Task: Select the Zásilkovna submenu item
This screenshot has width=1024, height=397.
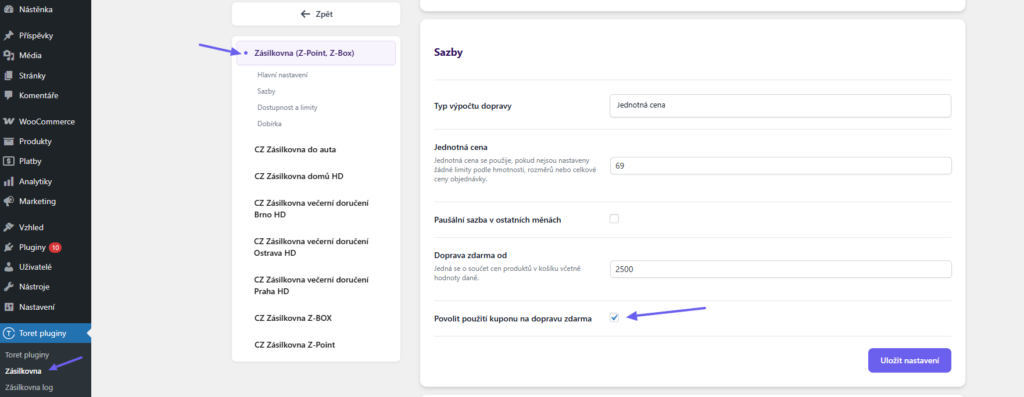Action: click(23, 371)
